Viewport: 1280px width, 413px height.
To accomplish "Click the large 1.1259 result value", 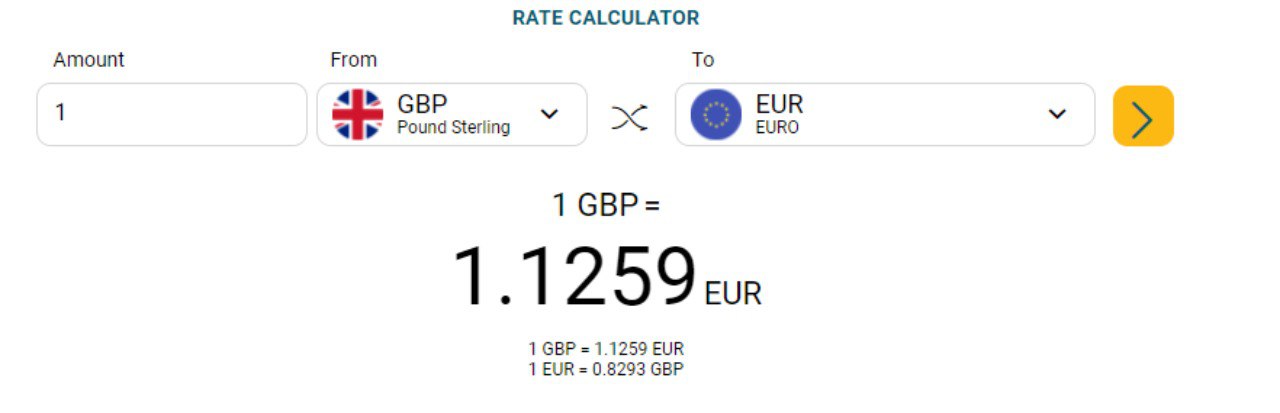I will click(x=574, y=277).
